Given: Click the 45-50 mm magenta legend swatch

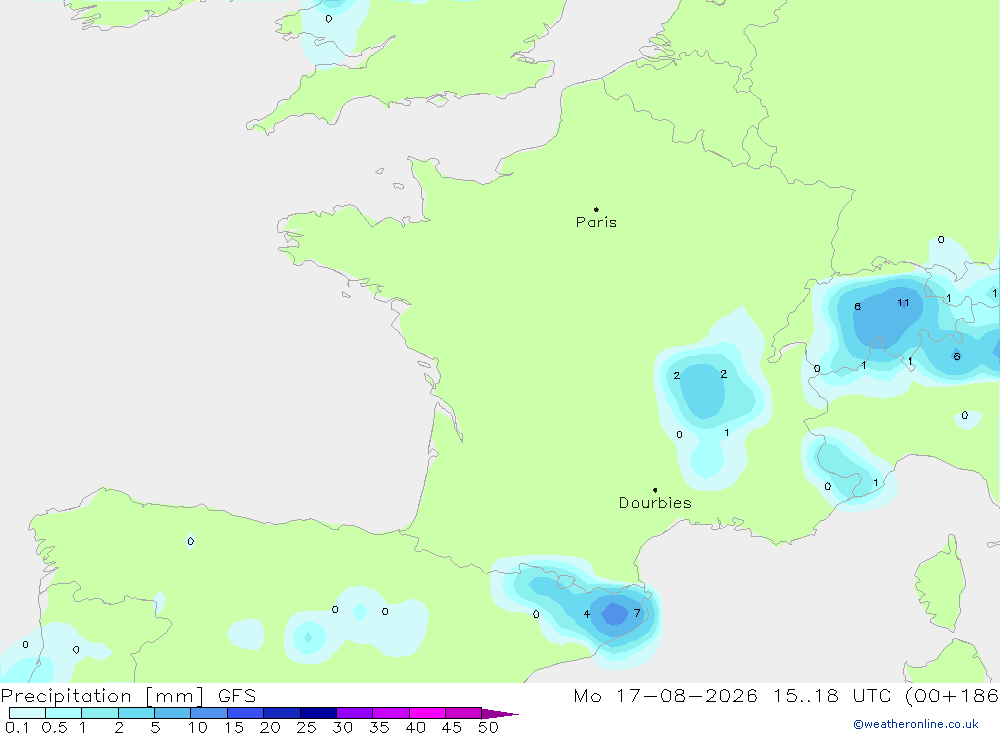Looking at the screenshot, I should point(463,713).
